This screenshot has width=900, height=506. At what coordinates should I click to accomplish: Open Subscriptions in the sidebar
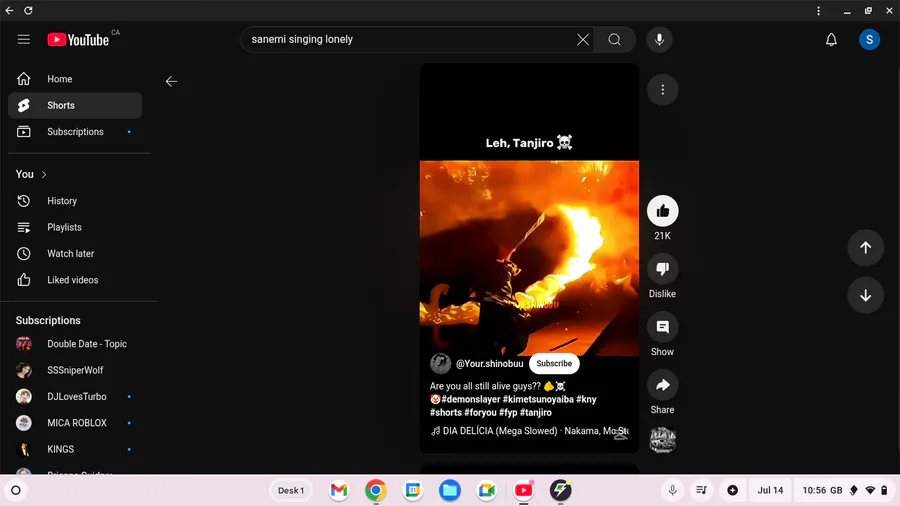75,132
